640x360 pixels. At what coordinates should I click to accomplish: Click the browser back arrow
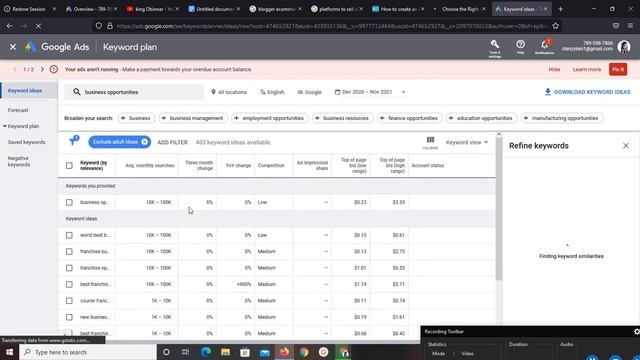click(9, 26)
